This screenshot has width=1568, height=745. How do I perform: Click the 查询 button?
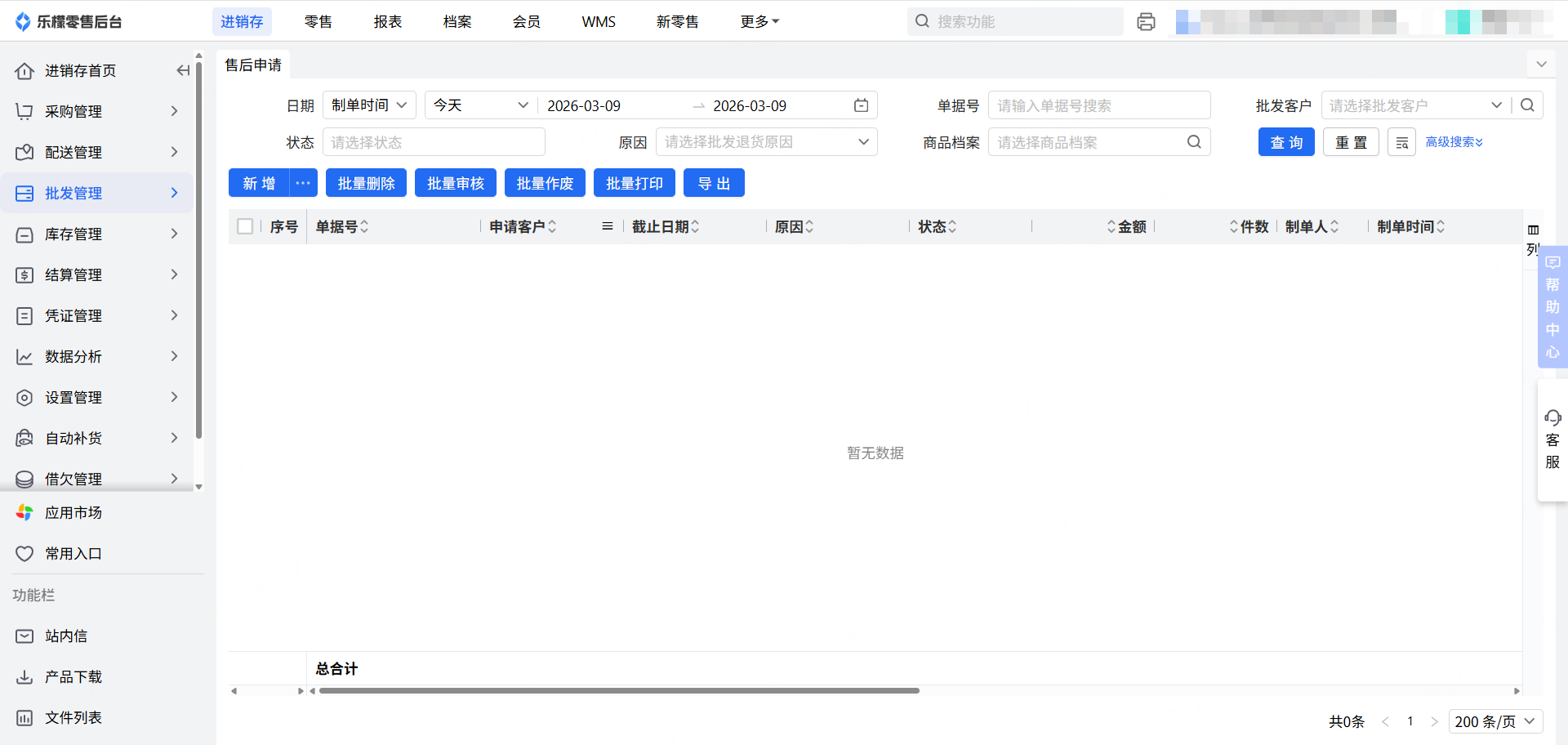tap(1285, 142)
